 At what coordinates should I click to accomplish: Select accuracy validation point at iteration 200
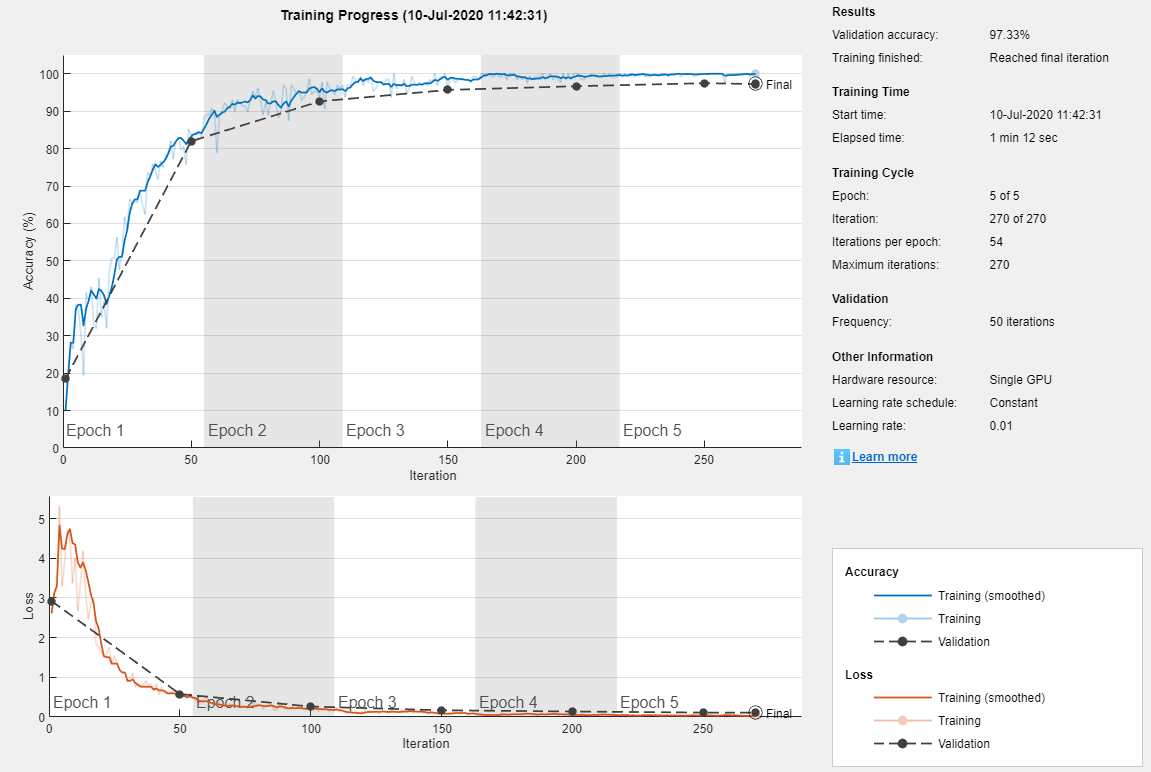pos(576,86)
